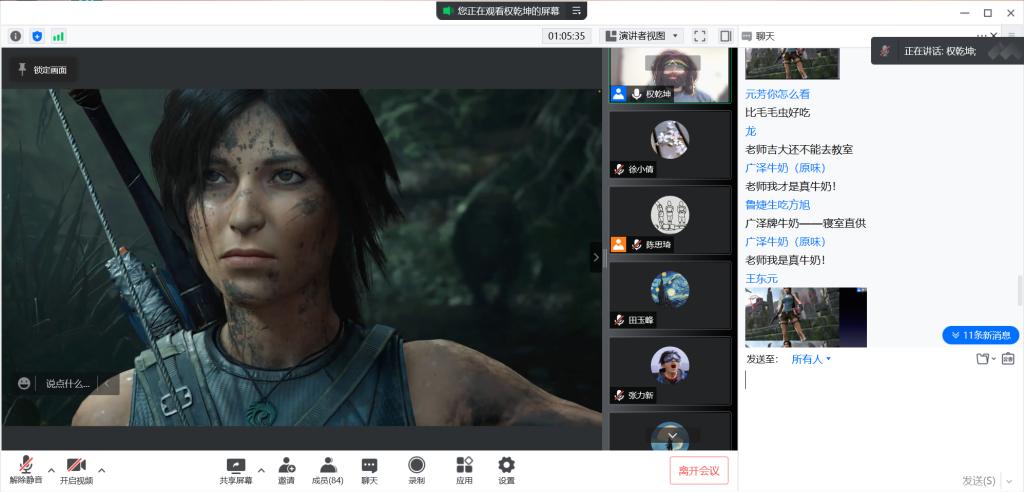The height and width of the screenshot is (492, 1024).
Task: Open the 应用 apps icon
Action: click(x=464, y=465)
